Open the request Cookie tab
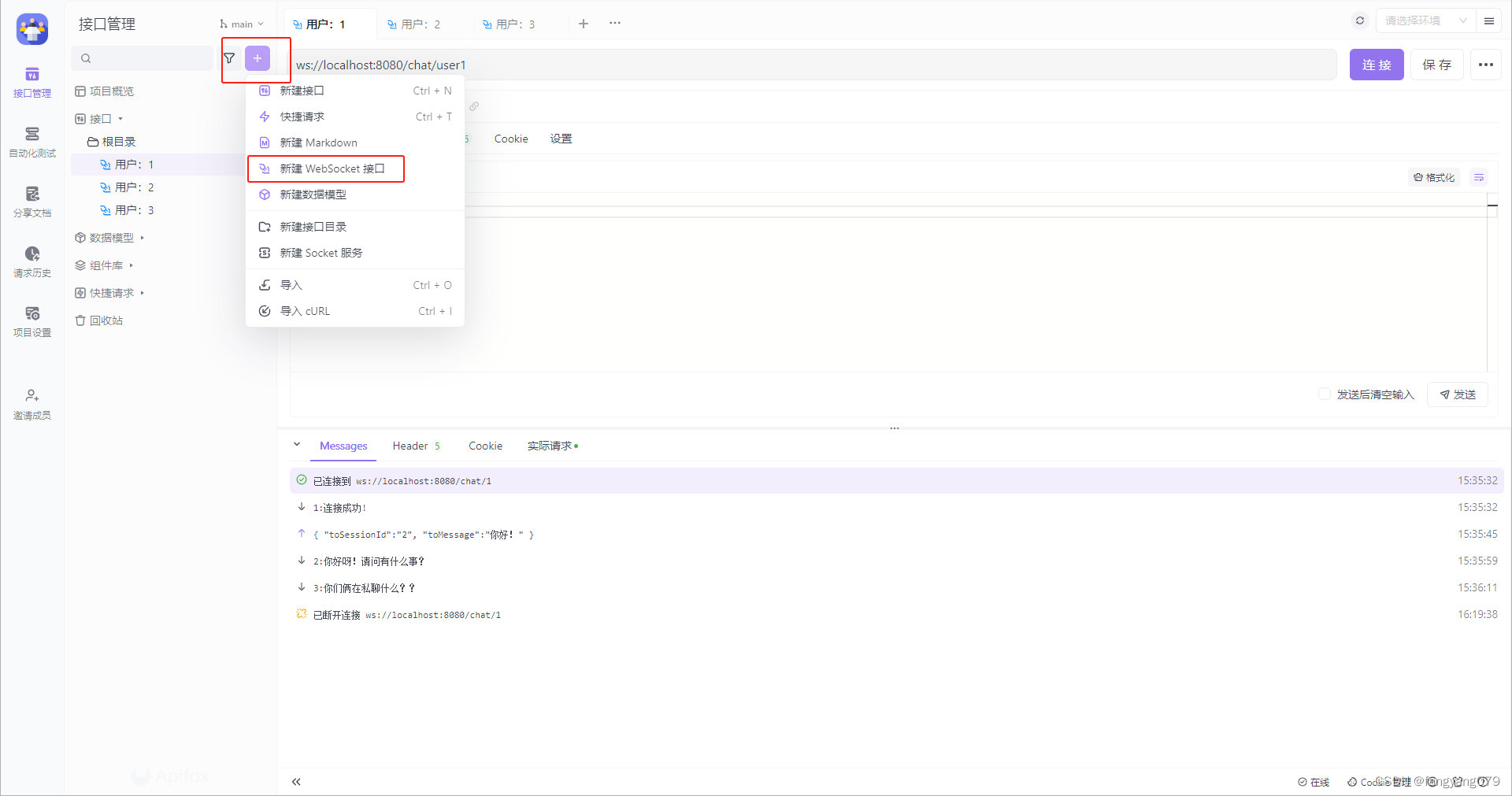Viewport: 1512px width, 796px height. coord(511,139)
